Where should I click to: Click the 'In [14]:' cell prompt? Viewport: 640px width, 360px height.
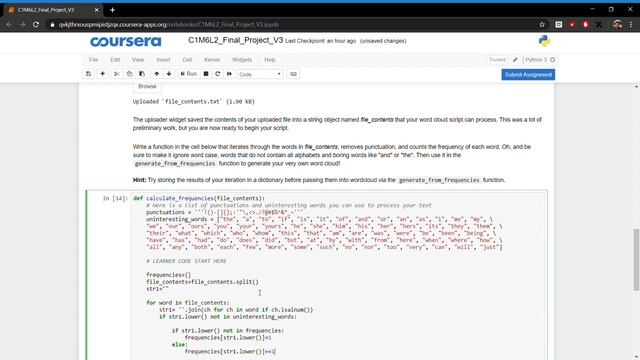pyautogui.click(x=115, y=198)
